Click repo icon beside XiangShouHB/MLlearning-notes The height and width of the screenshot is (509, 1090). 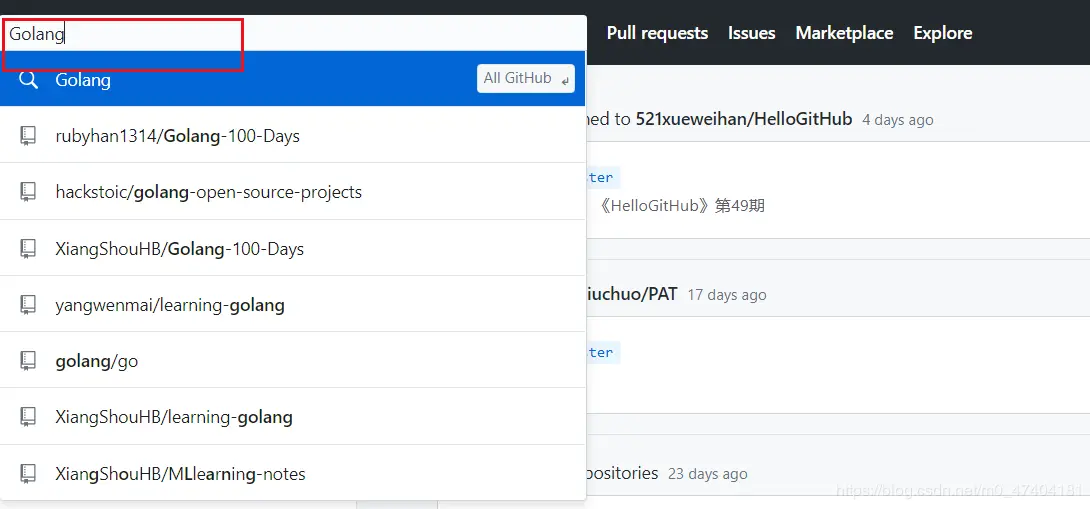pos(28,474)
